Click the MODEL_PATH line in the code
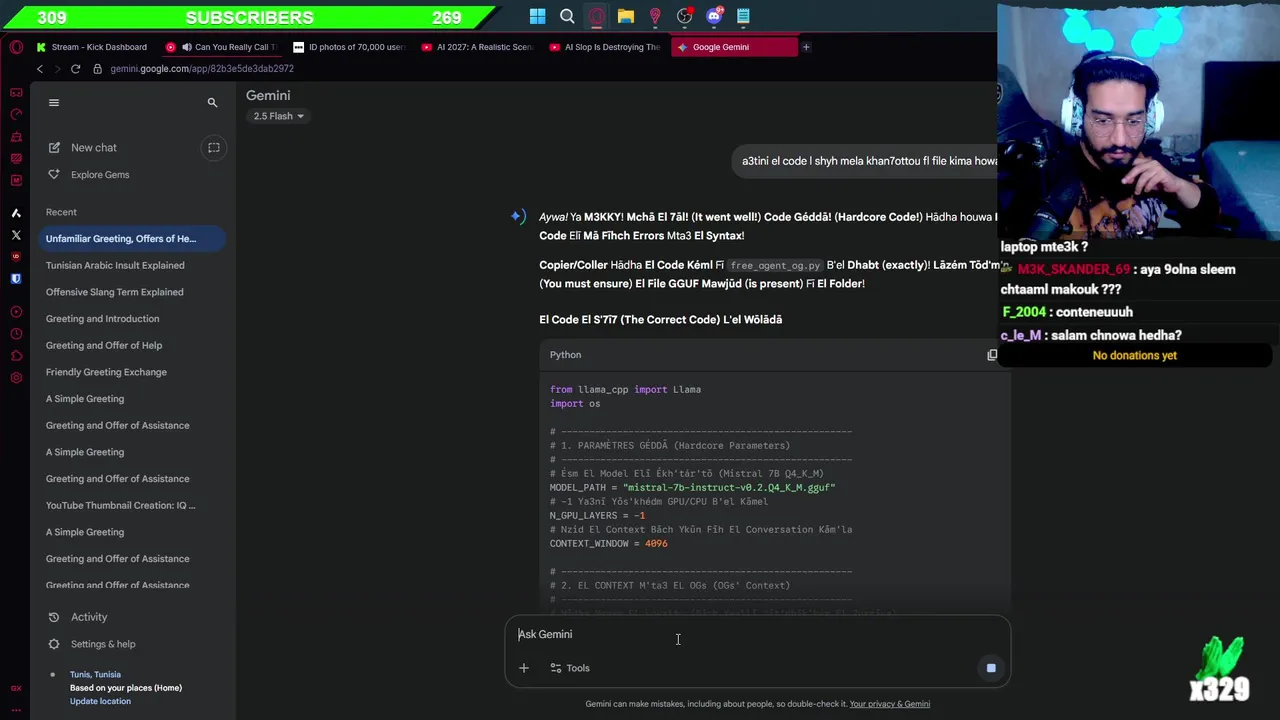This screenshot has height=720, width=1280. [x=692, y=487]
